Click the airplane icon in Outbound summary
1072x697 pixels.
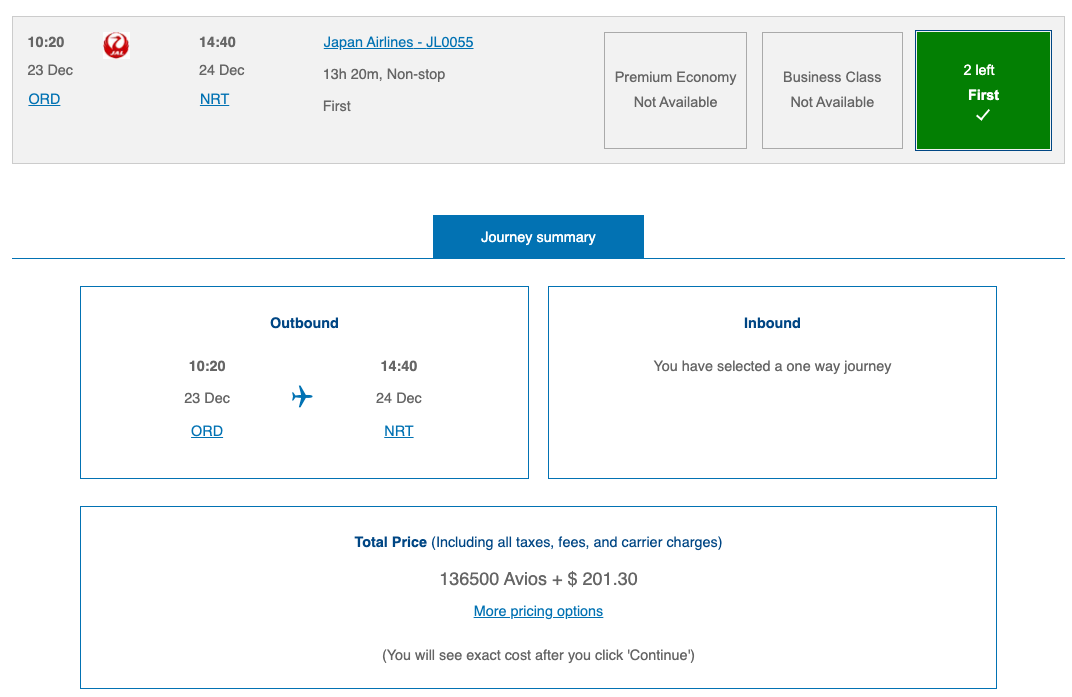(x=303, y=397)
